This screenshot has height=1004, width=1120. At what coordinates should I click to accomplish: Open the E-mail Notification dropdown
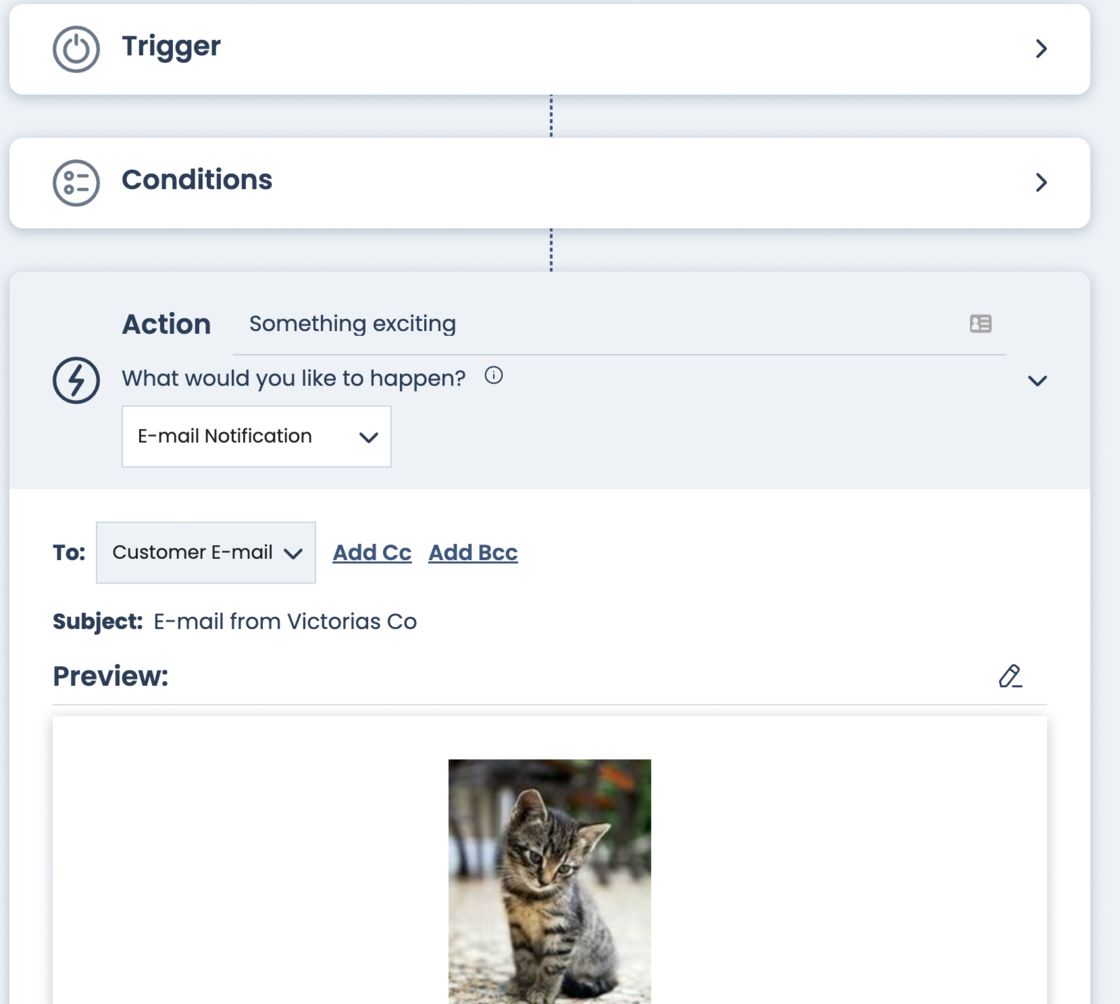tap(257, 436)
